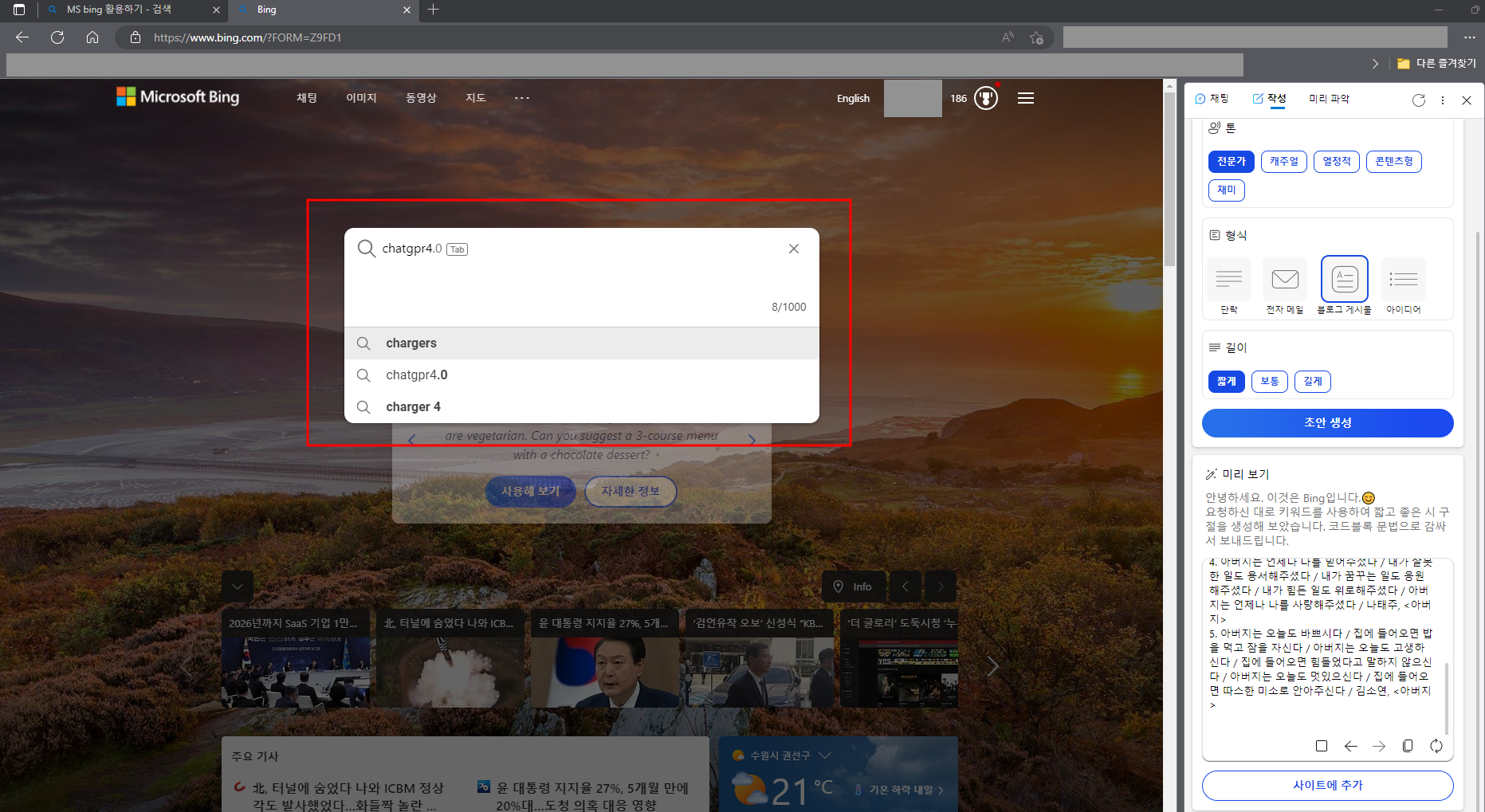Choose the 단락 format
Image resolution: width=1485 pixels, height=812 pixels.
(x=1229, y=285)
